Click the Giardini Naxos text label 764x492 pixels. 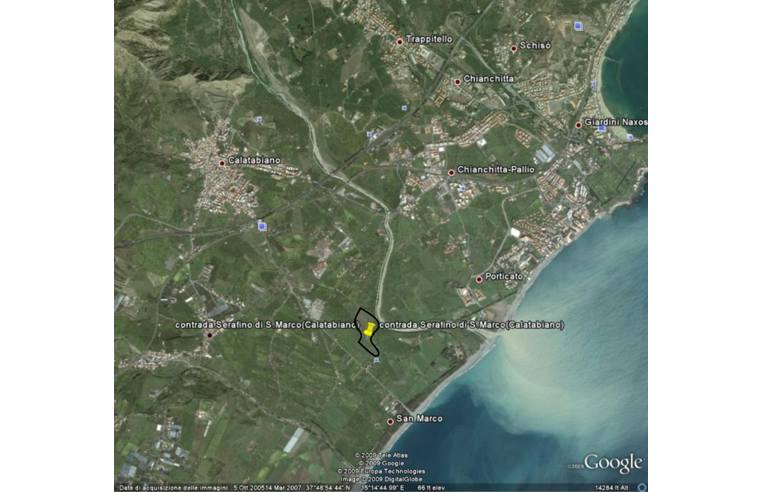coord(615,122)
